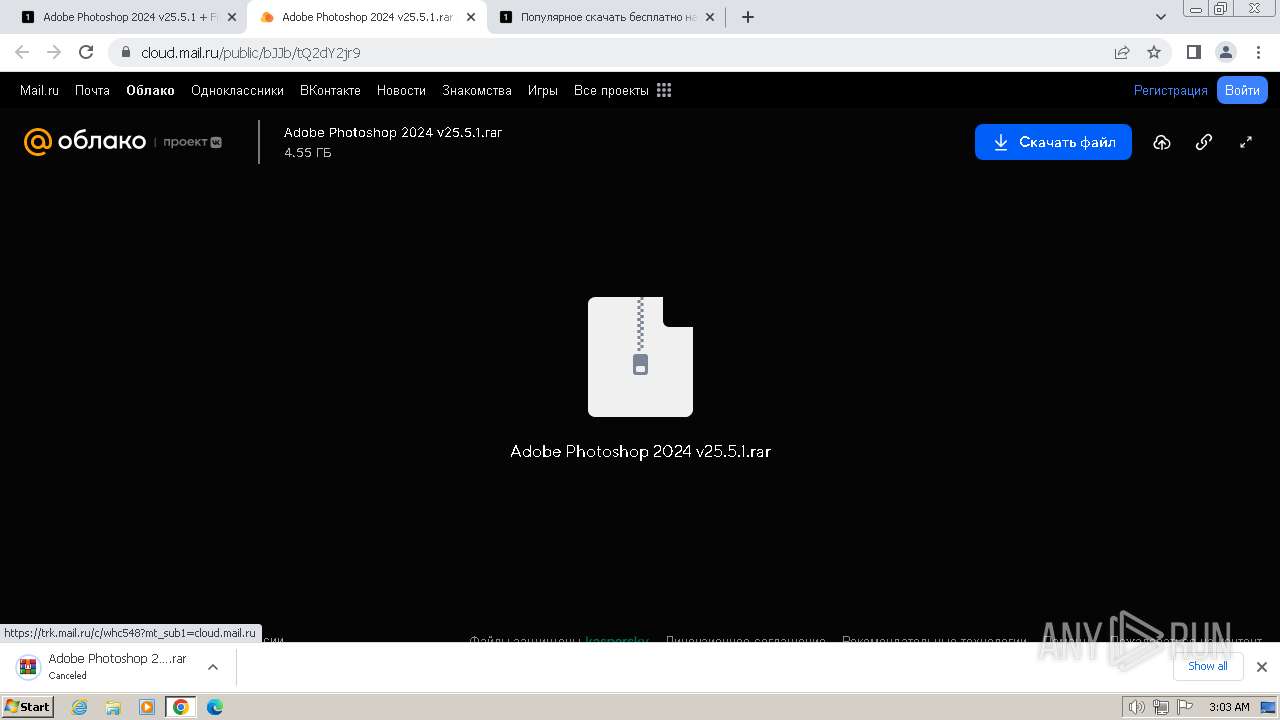Open Mail.ru link in portal bar

tap(39, 90)
